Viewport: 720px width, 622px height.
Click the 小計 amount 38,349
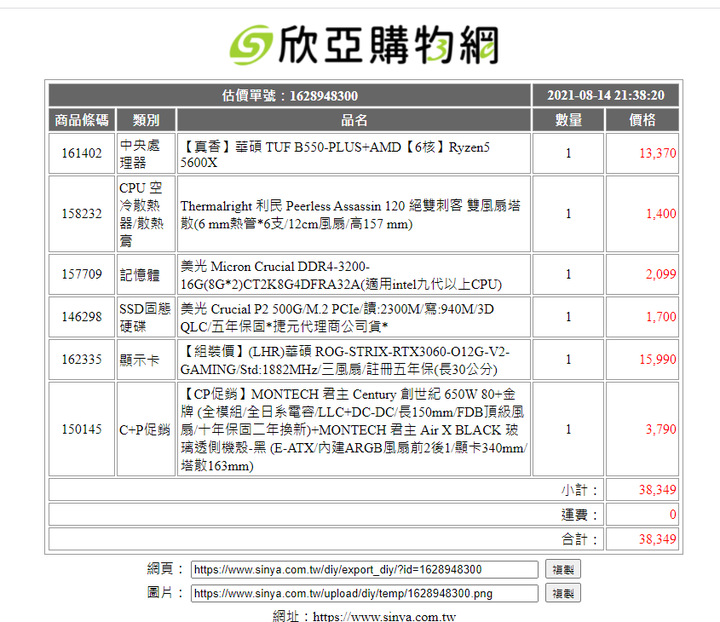[x=658, y=490]
